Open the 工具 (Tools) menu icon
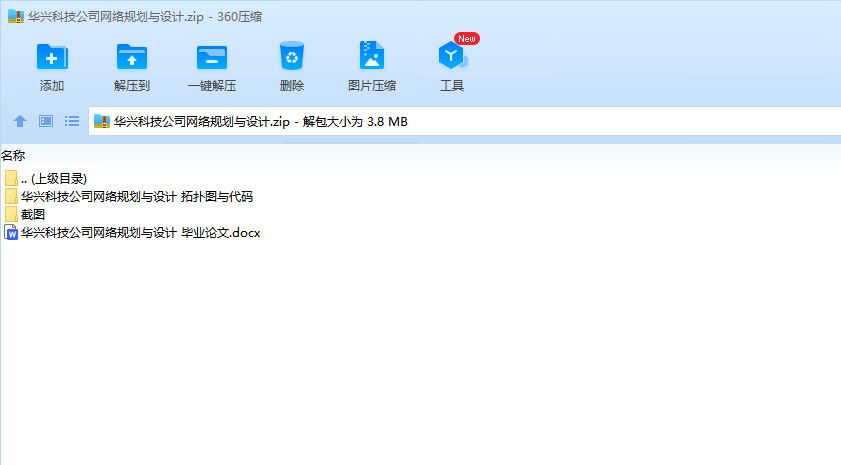 (x=452, y=55)
